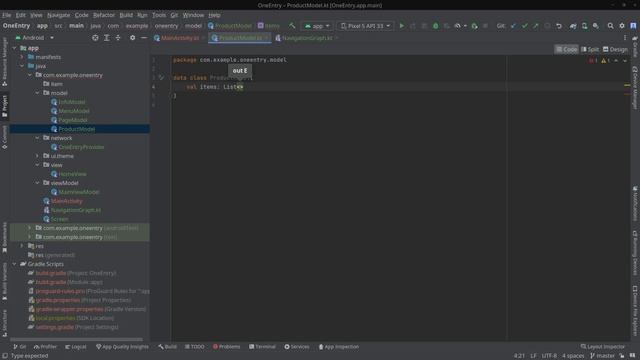Click the UTF-8 encoding status entry

[x=549, y=356]
